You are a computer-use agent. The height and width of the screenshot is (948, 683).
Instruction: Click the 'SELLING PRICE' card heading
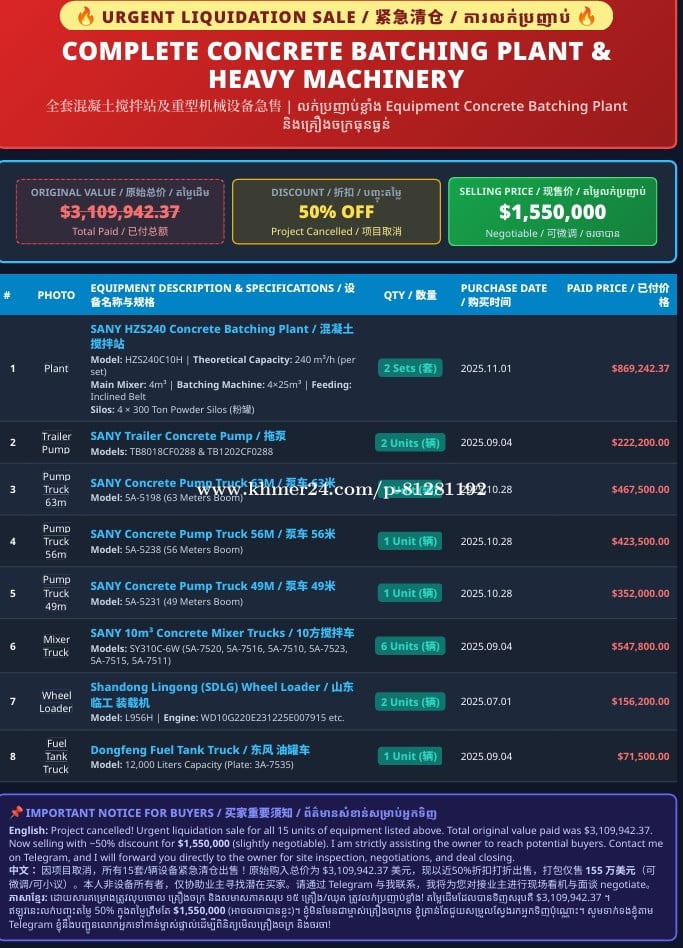552,191
